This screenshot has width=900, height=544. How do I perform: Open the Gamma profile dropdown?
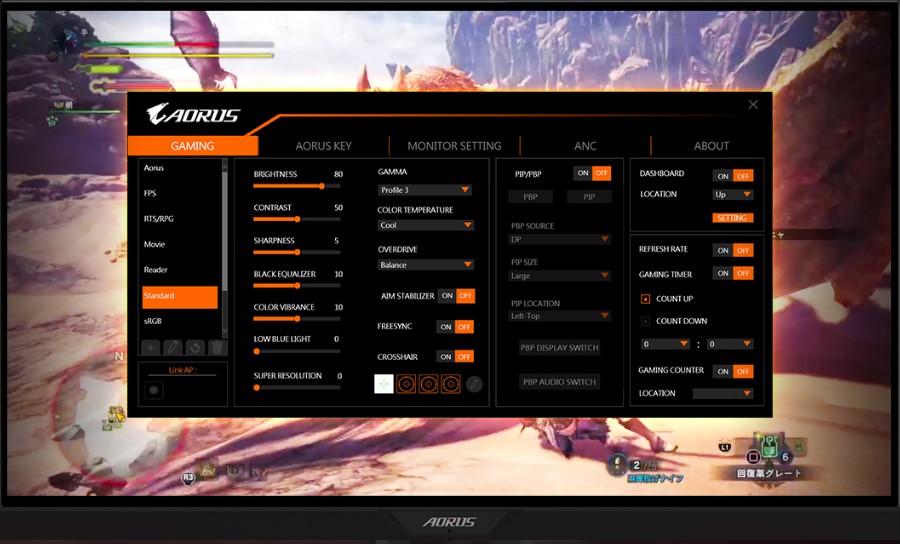click(x=425, y=190)
